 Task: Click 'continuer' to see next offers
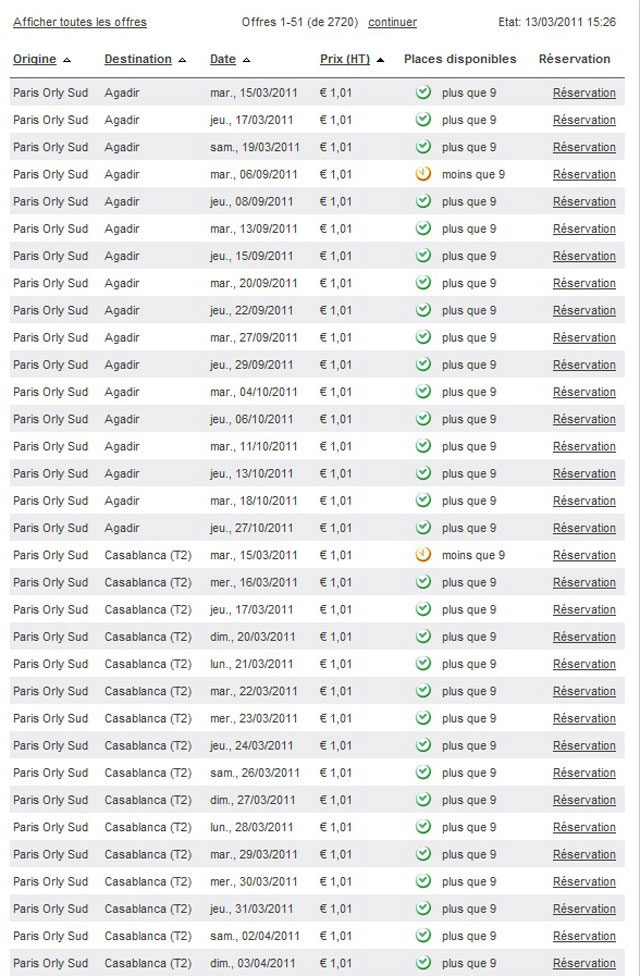pyautogui.click(x=392, y=22)
